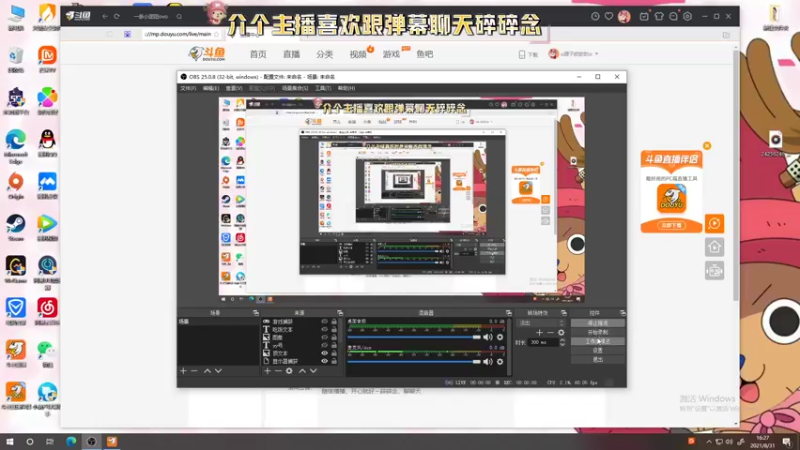Adjust the 桌面音频 volume slider
This screenshot has height=450, width=800.
414,337
